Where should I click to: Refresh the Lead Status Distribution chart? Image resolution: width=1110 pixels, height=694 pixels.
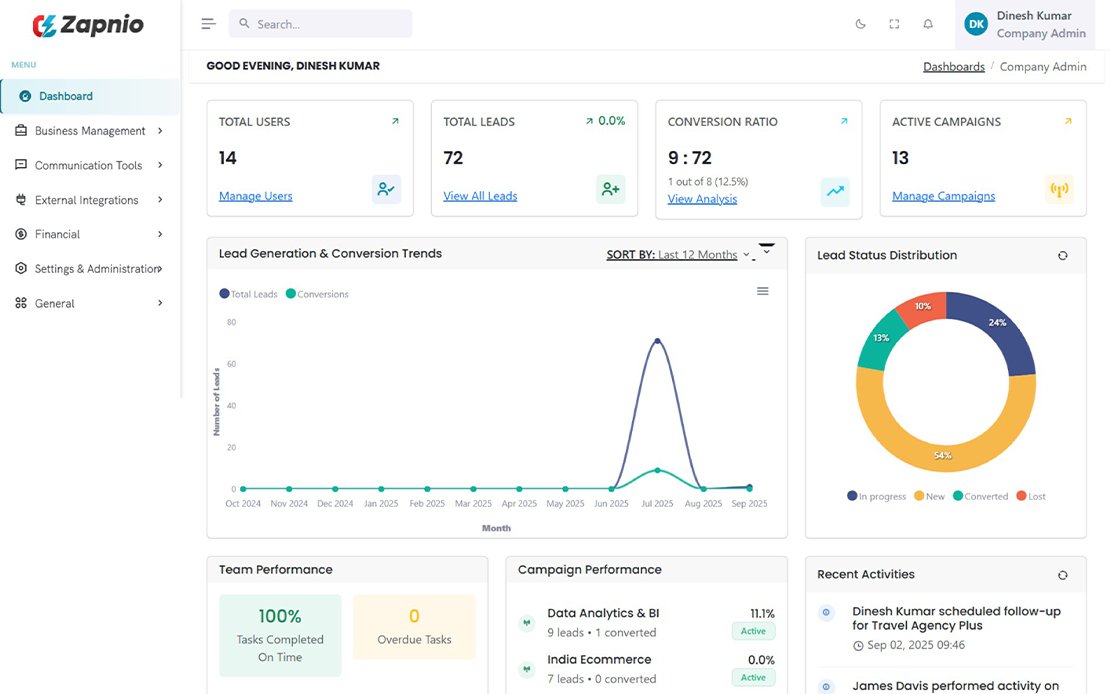(1062, 256)
